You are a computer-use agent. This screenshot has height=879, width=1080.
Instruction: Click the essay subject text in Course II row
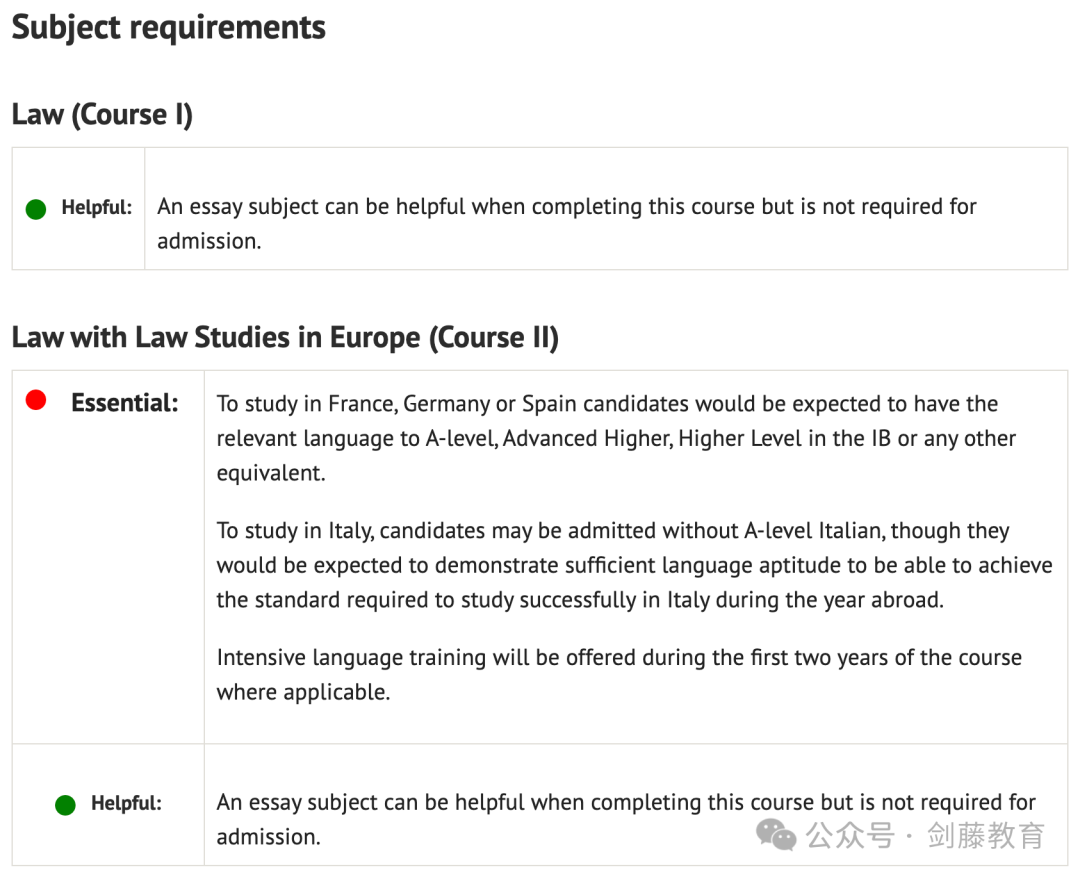coord(625,819)
